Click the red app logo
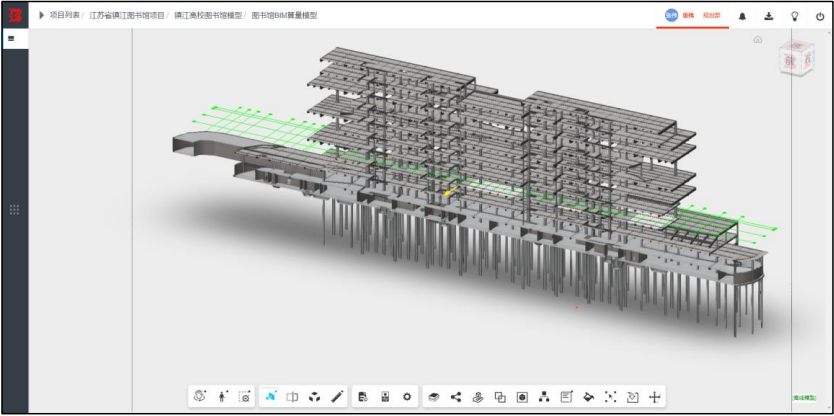The image size is (834, 416). point(15,15)
